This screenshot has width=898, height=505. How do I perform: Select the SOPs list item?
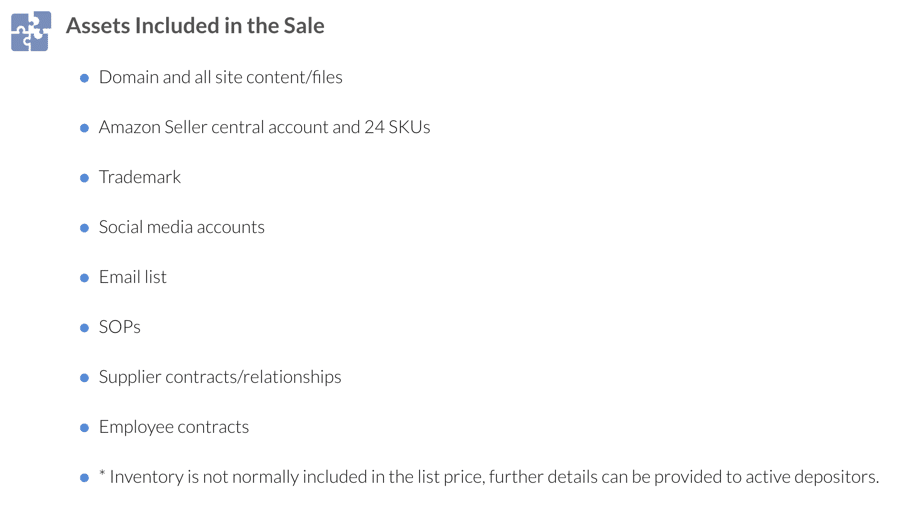click(x=120, y=327)
